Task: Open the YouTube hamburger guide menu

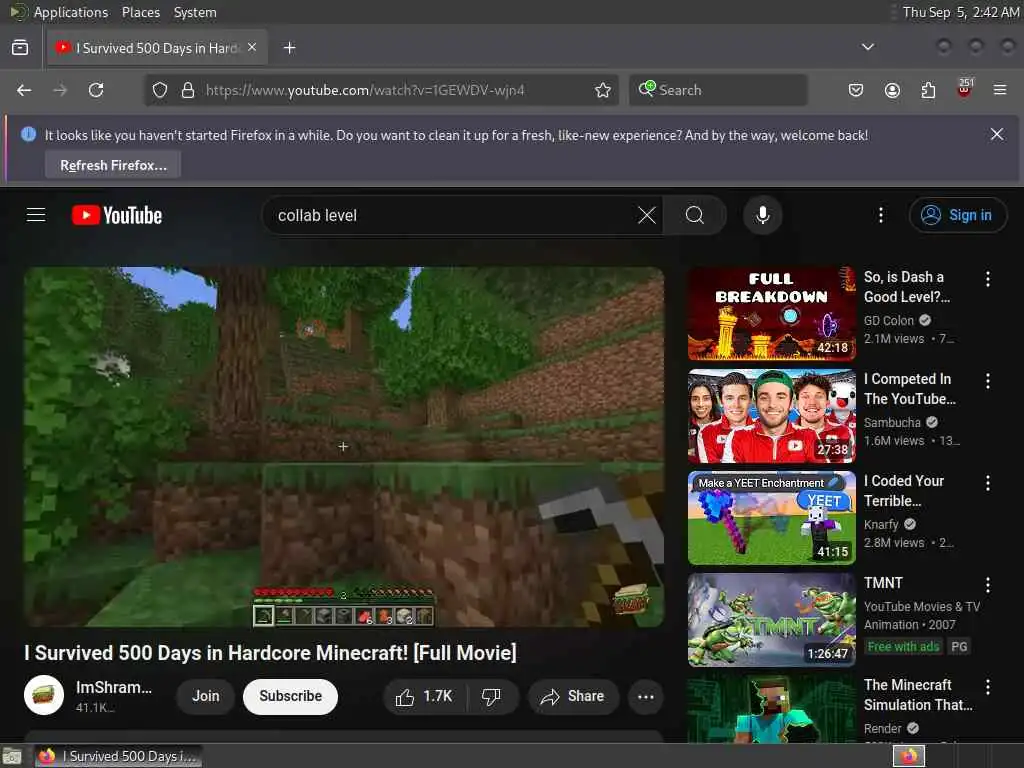Action: click(x=36, y=215)
